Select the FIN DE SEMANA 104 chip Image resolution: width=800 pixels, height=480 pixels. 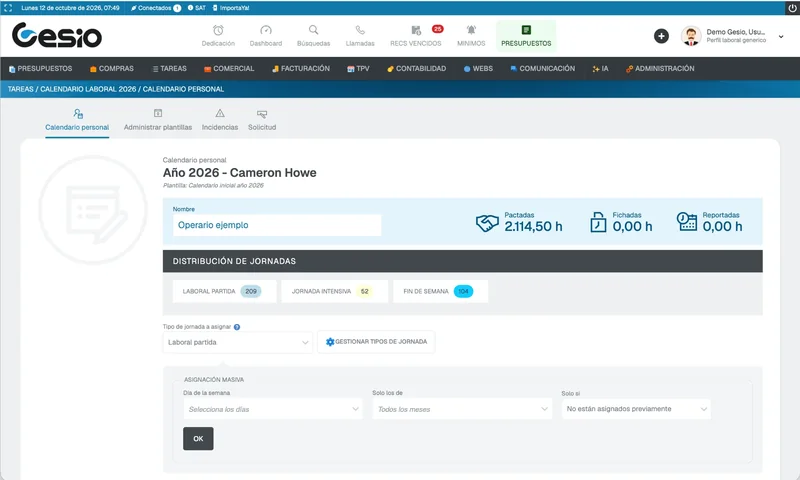(x=440, y=291)
